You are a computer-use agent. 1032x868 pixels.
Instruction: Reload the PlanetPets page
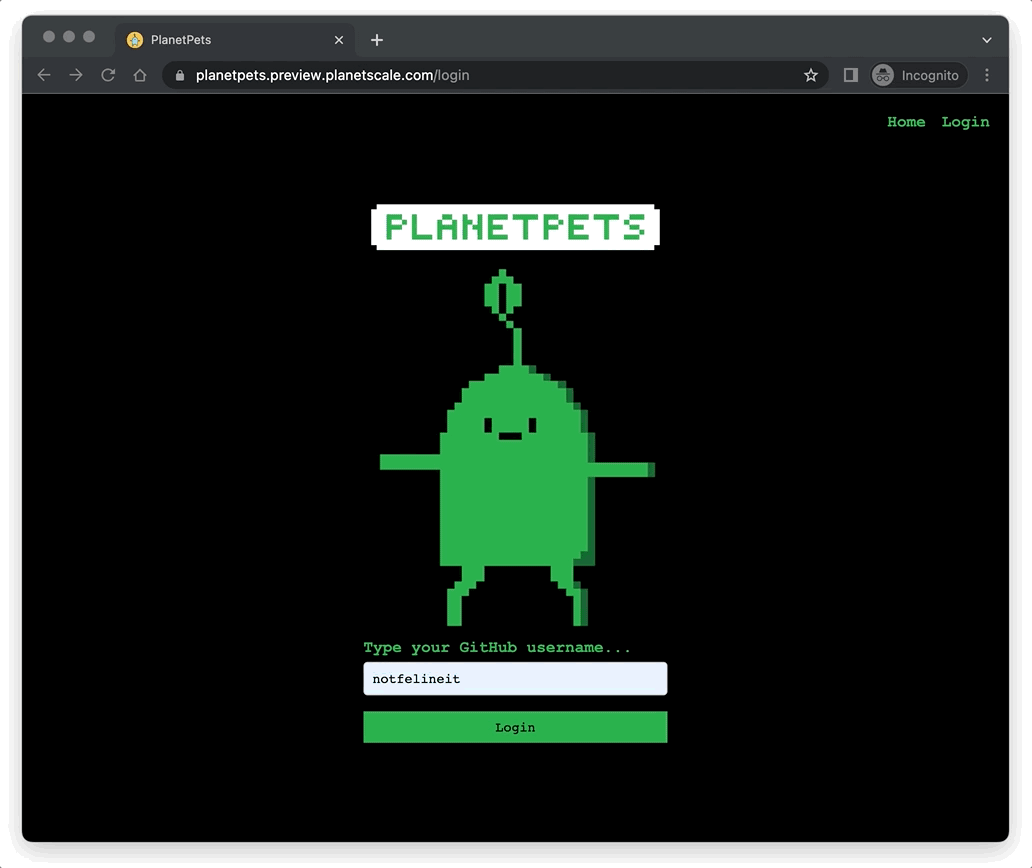pos(108,75)
